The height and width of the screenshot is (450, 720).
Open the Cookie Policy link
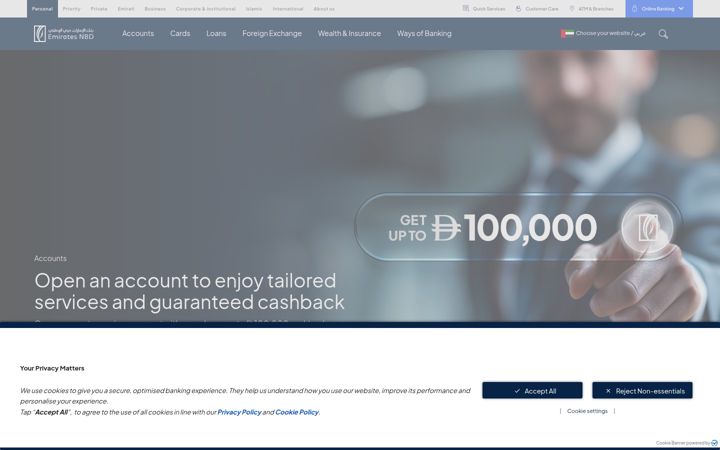[x=297, y=412]
